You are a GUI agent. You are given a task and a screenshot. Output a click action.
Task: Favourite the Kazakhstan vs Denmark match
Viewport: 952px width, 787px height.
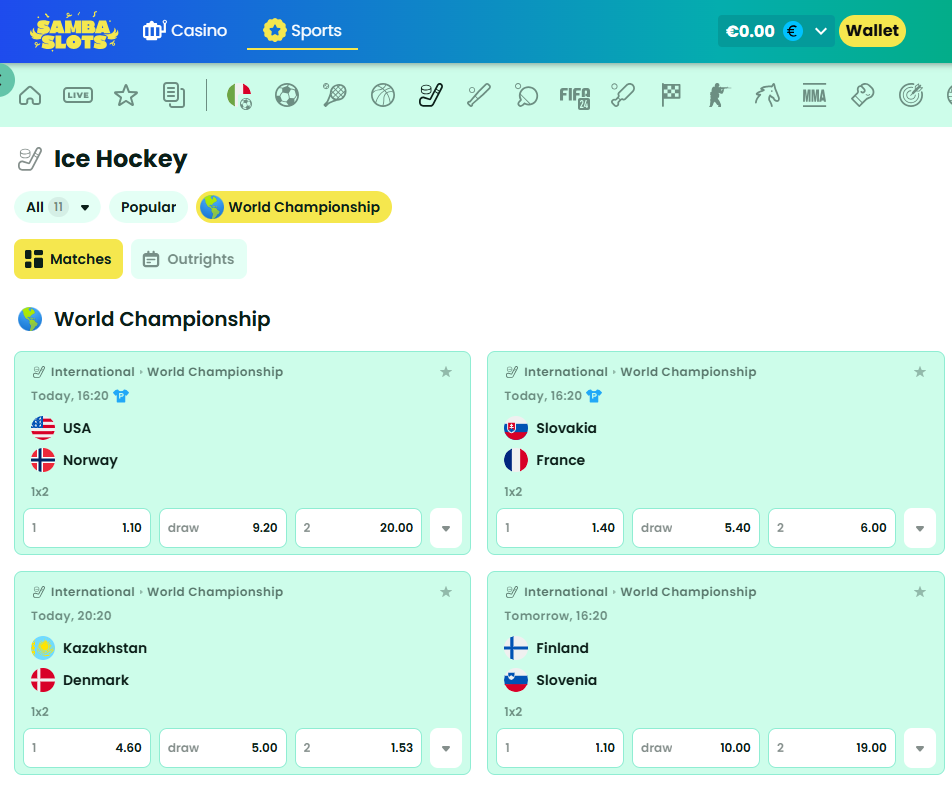coord(446,591)
